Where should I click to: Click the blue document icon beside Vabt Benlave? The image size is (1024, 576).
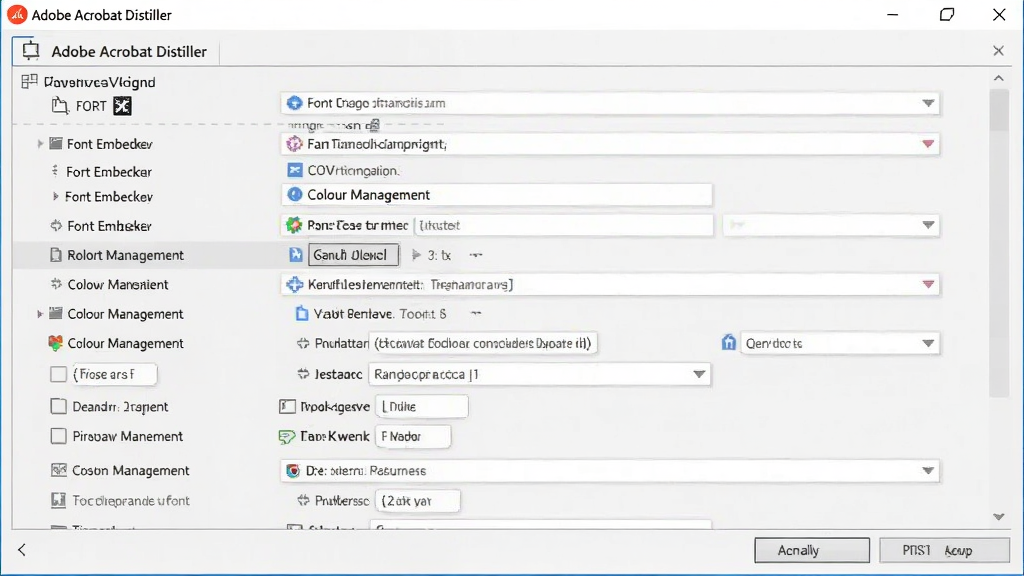302,313
